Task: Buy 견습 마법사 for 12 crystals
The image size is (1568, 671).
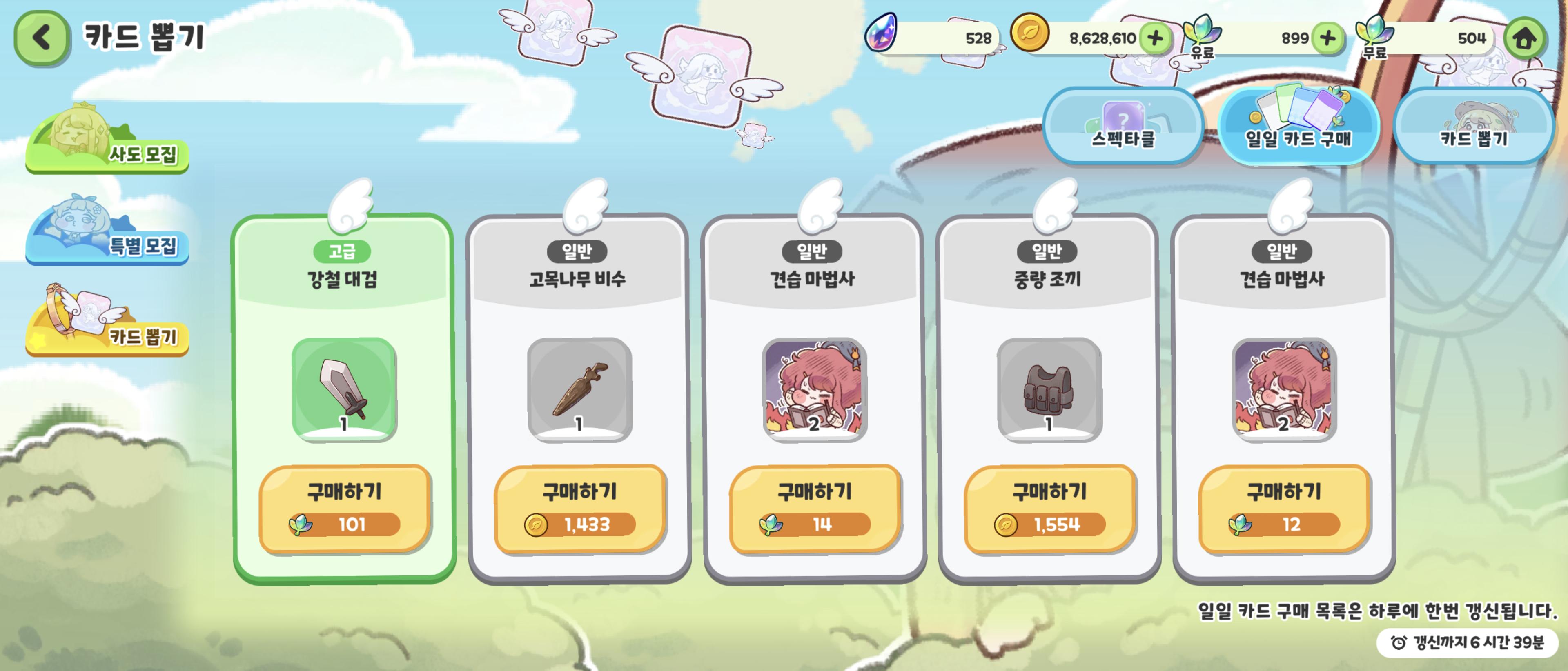Action: coord(1284,509)
